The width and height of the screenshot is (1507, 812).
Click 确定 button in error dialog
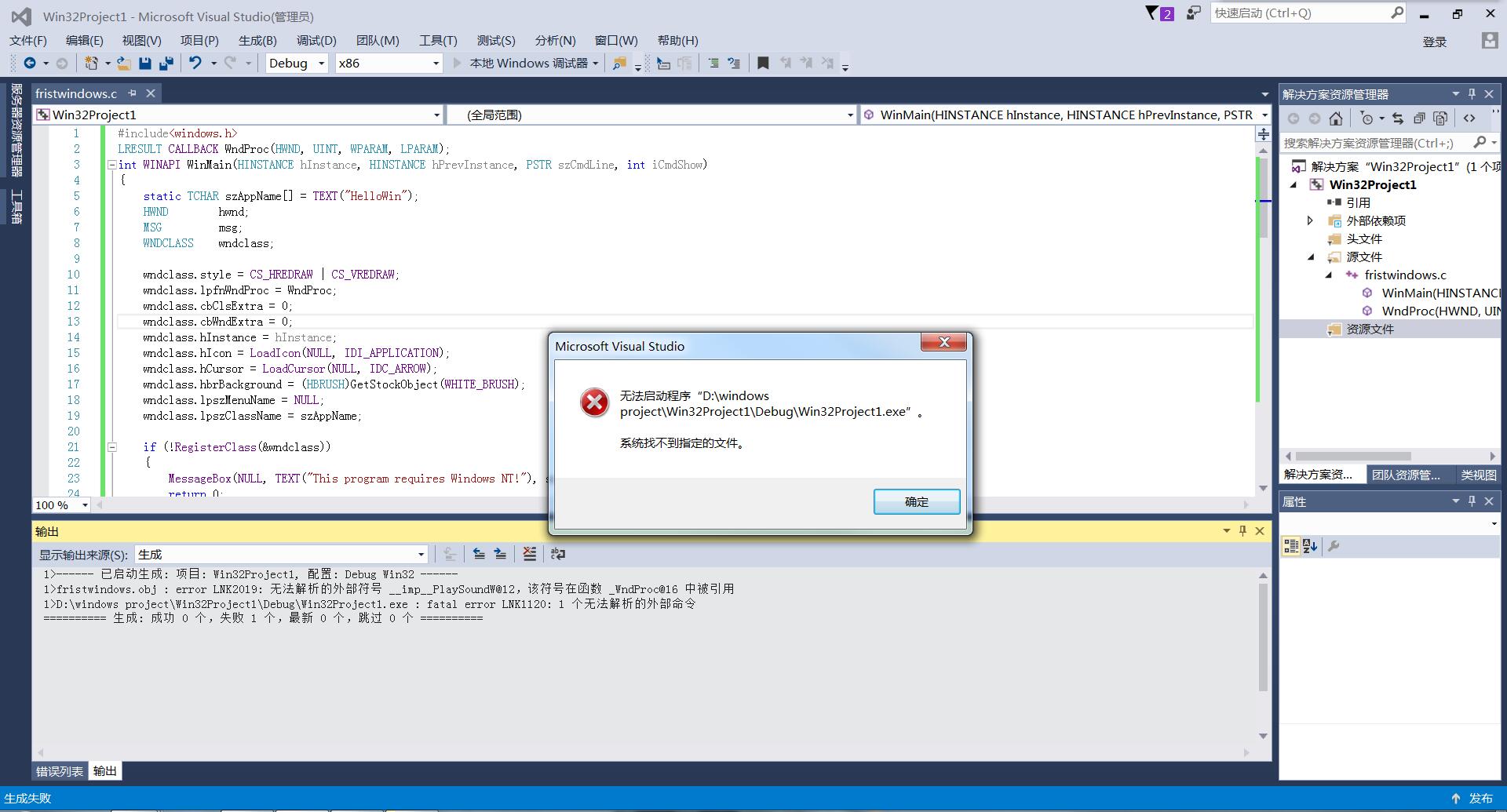917,502
